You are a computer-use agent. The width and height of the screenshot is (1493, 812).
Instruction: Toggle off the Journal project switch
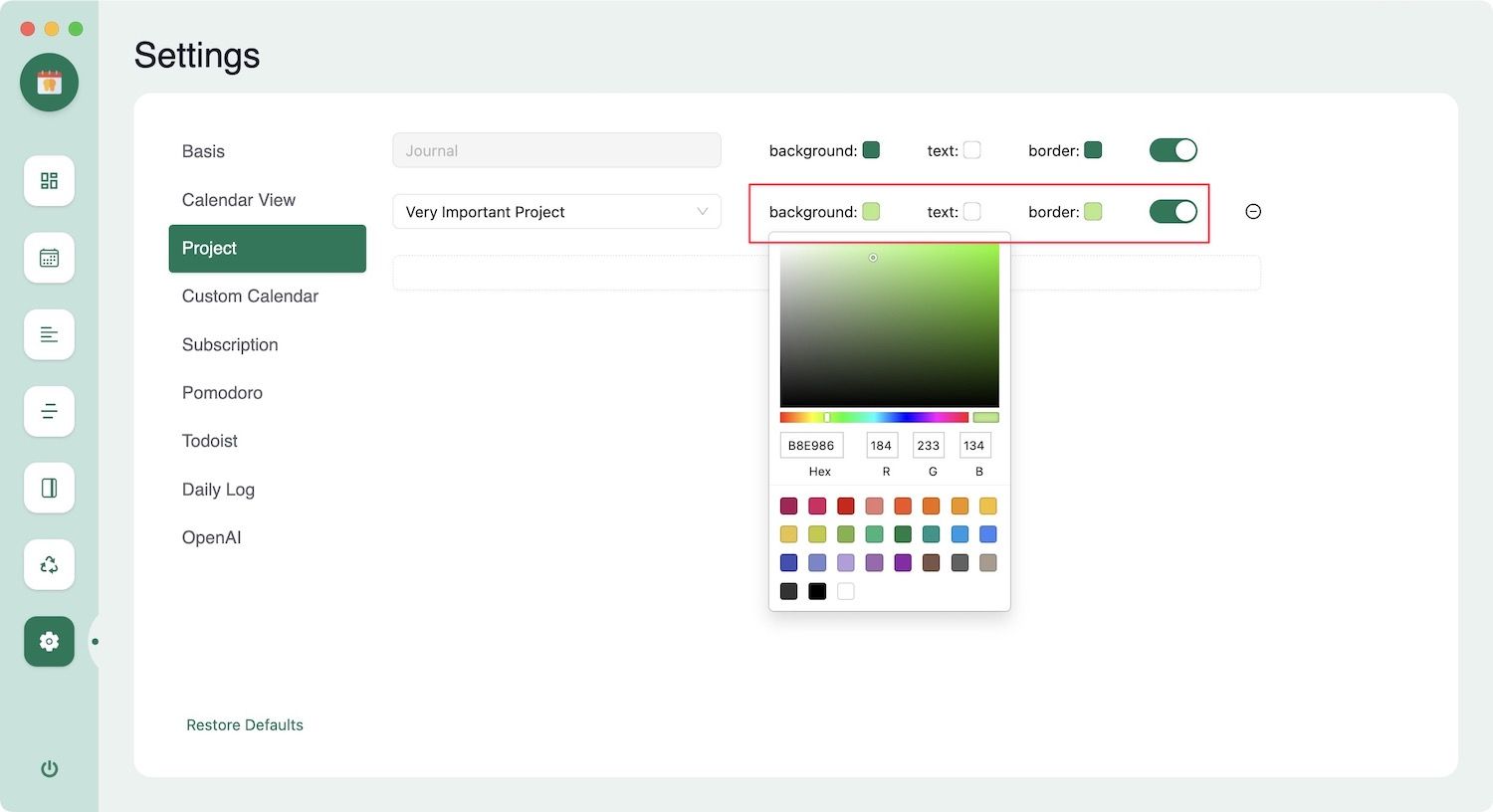click(x=1173, y=150)
